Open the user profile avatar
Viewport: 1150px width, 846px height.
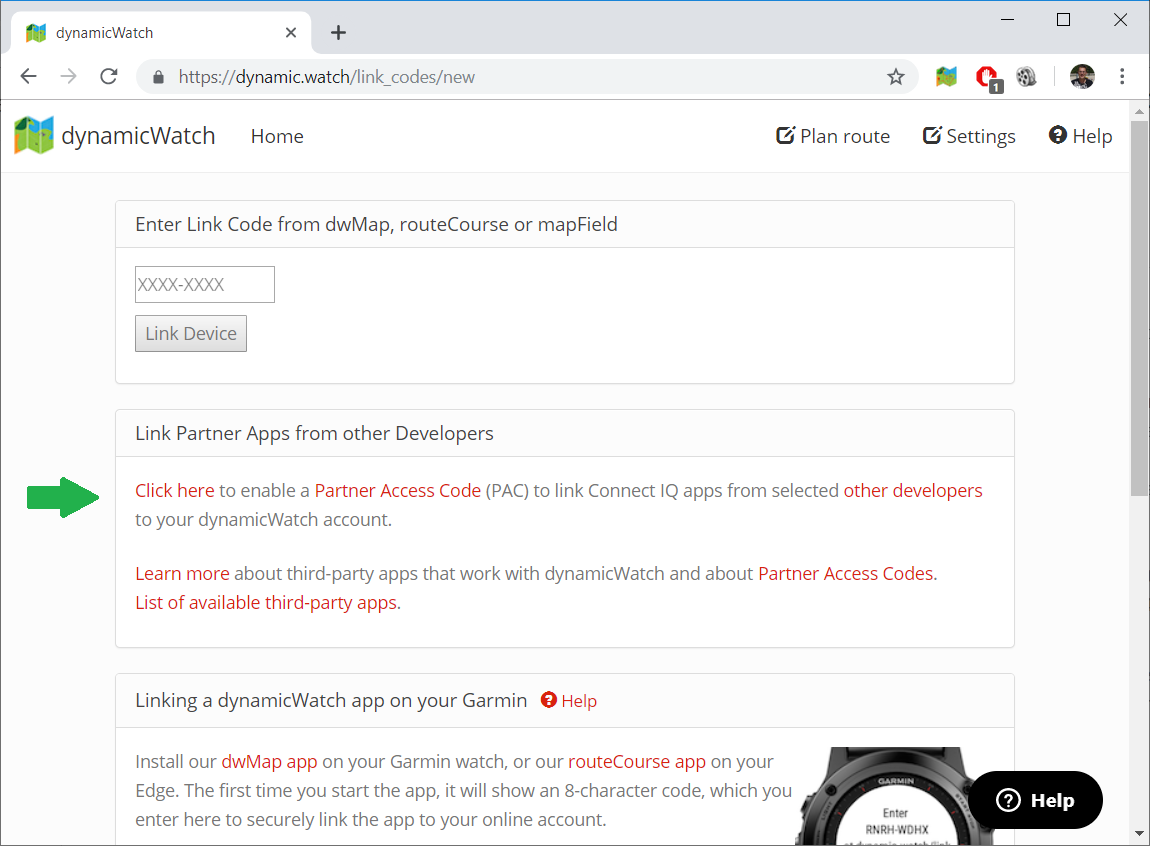tap(1081, 77)
